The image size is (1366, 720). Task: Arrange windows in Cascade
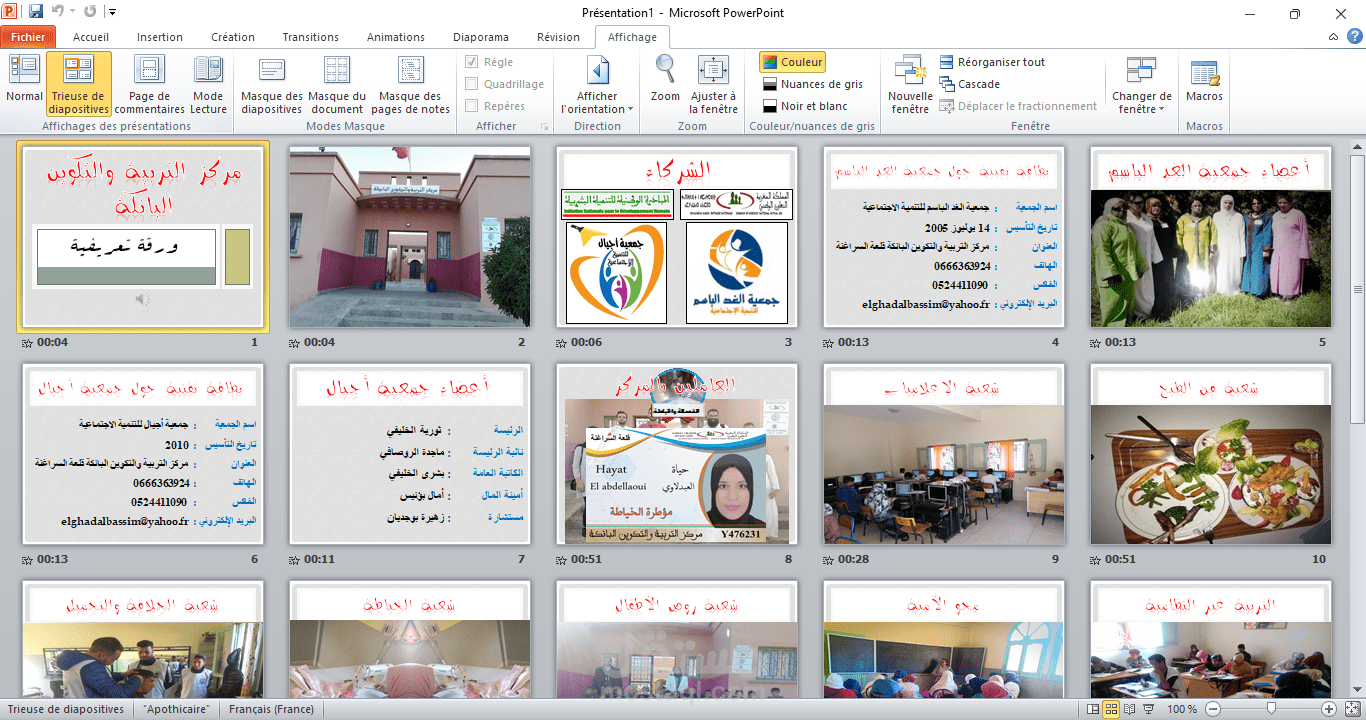(x=970, y=84)
